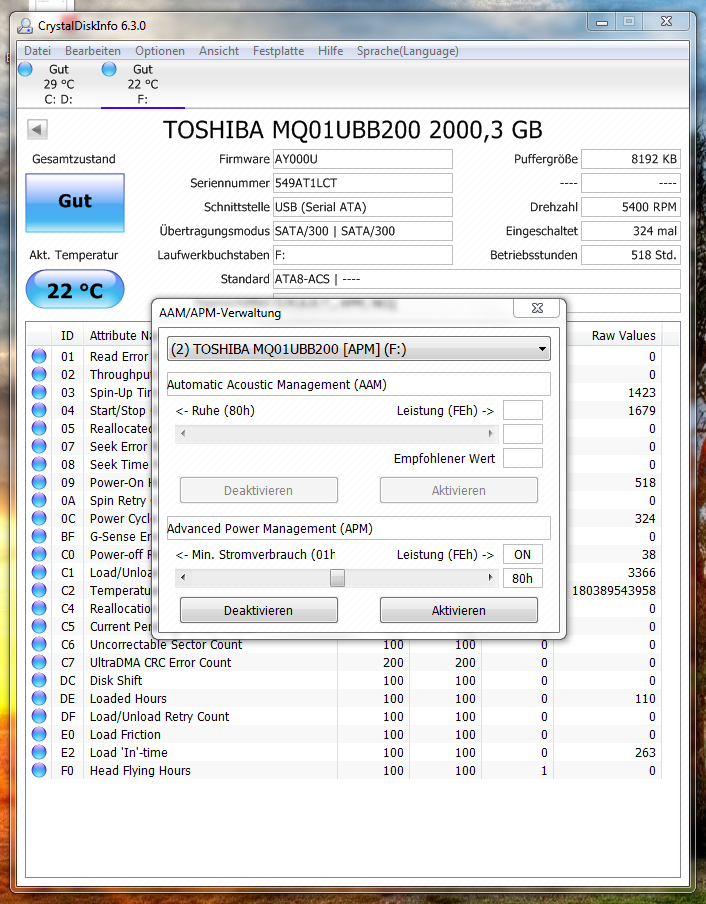Click the Seriennummer field 549AT1LCT
This screenshot has height=904, width=706.
pos(363,183)
